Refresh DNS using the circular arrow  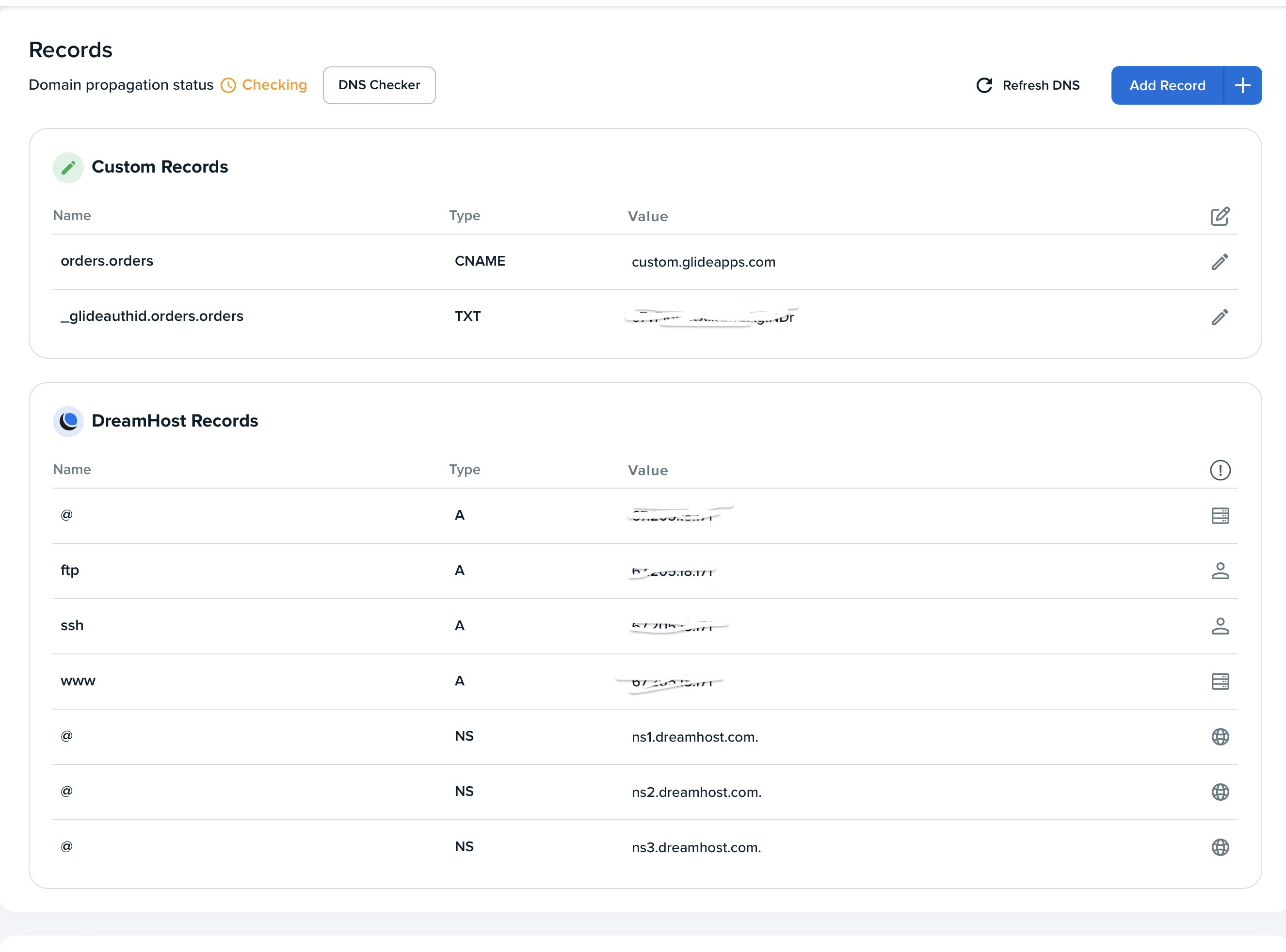984,85
